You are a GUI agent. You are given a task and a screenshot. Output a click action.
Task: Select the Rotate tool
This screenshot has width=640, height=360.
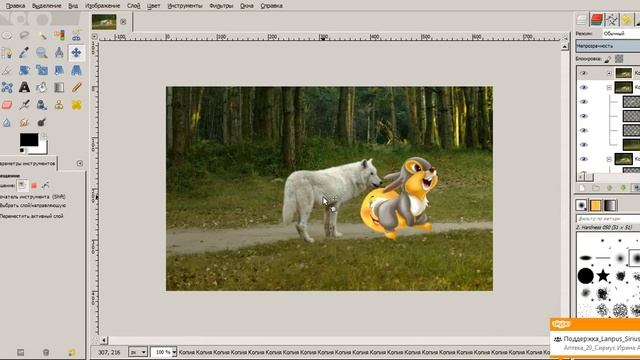point(24,71)
